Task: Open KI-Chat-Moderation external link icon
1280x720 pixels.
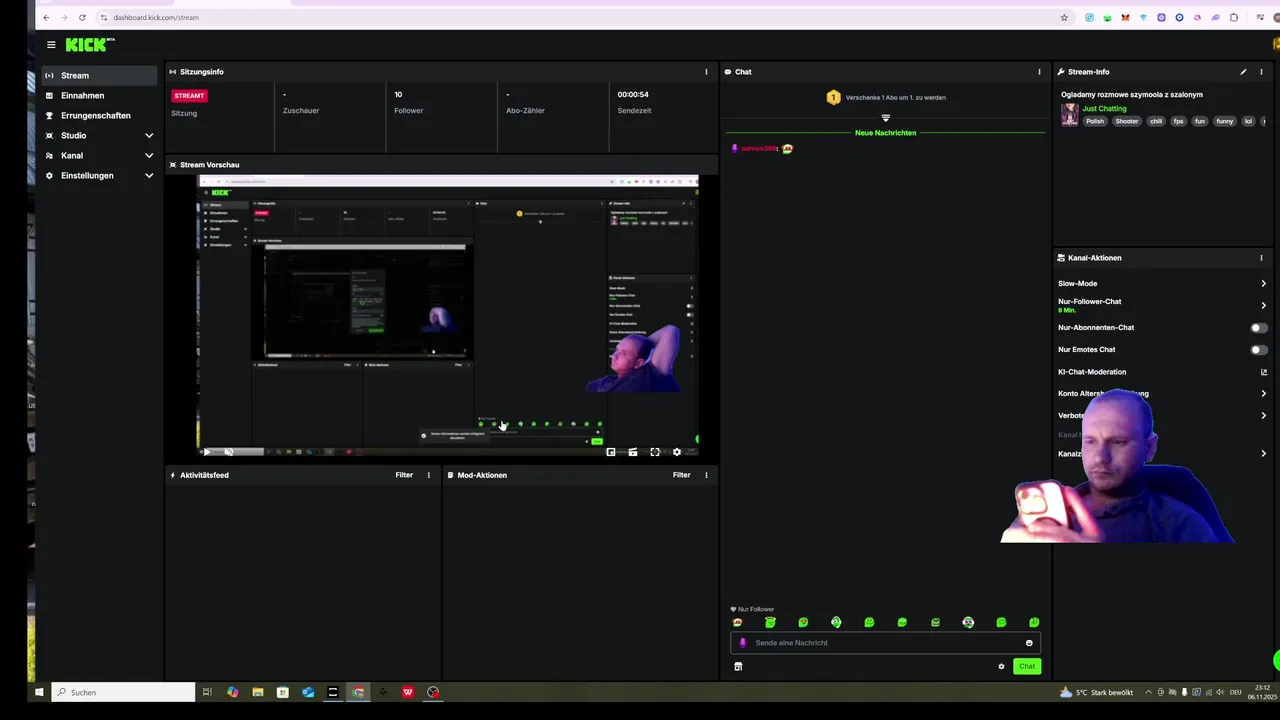Action: pos(1263,372)
